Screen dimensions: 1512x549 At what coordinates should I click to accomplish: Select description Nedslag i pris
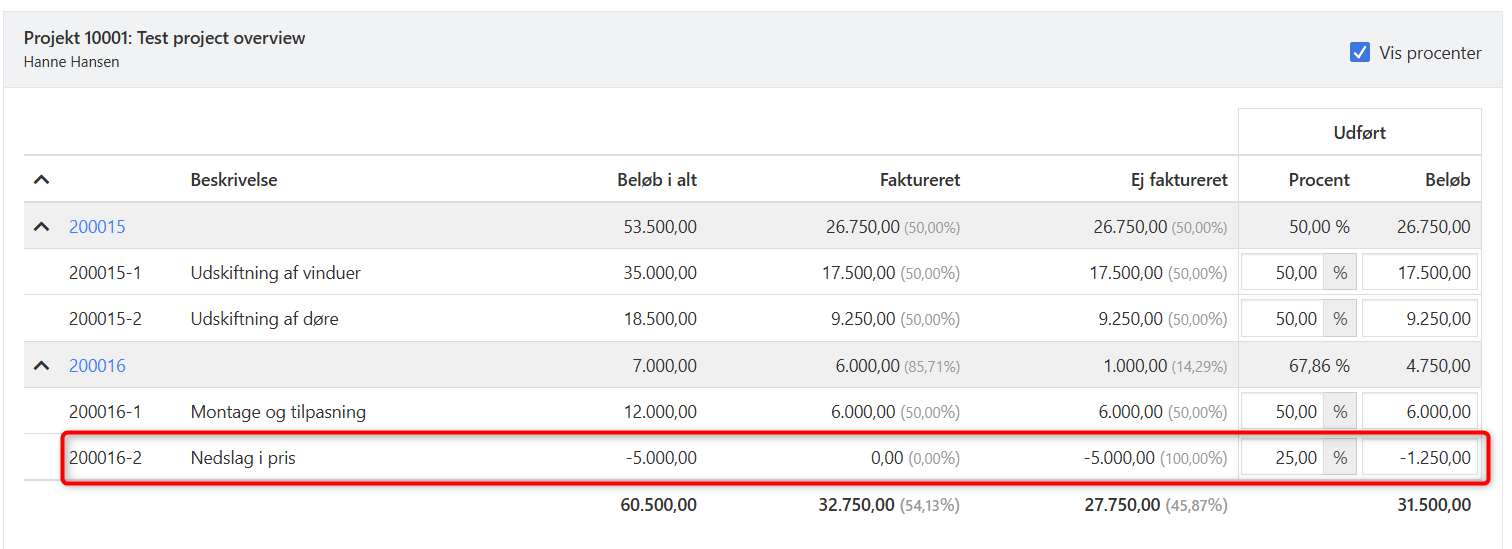(x=243, y=458)
